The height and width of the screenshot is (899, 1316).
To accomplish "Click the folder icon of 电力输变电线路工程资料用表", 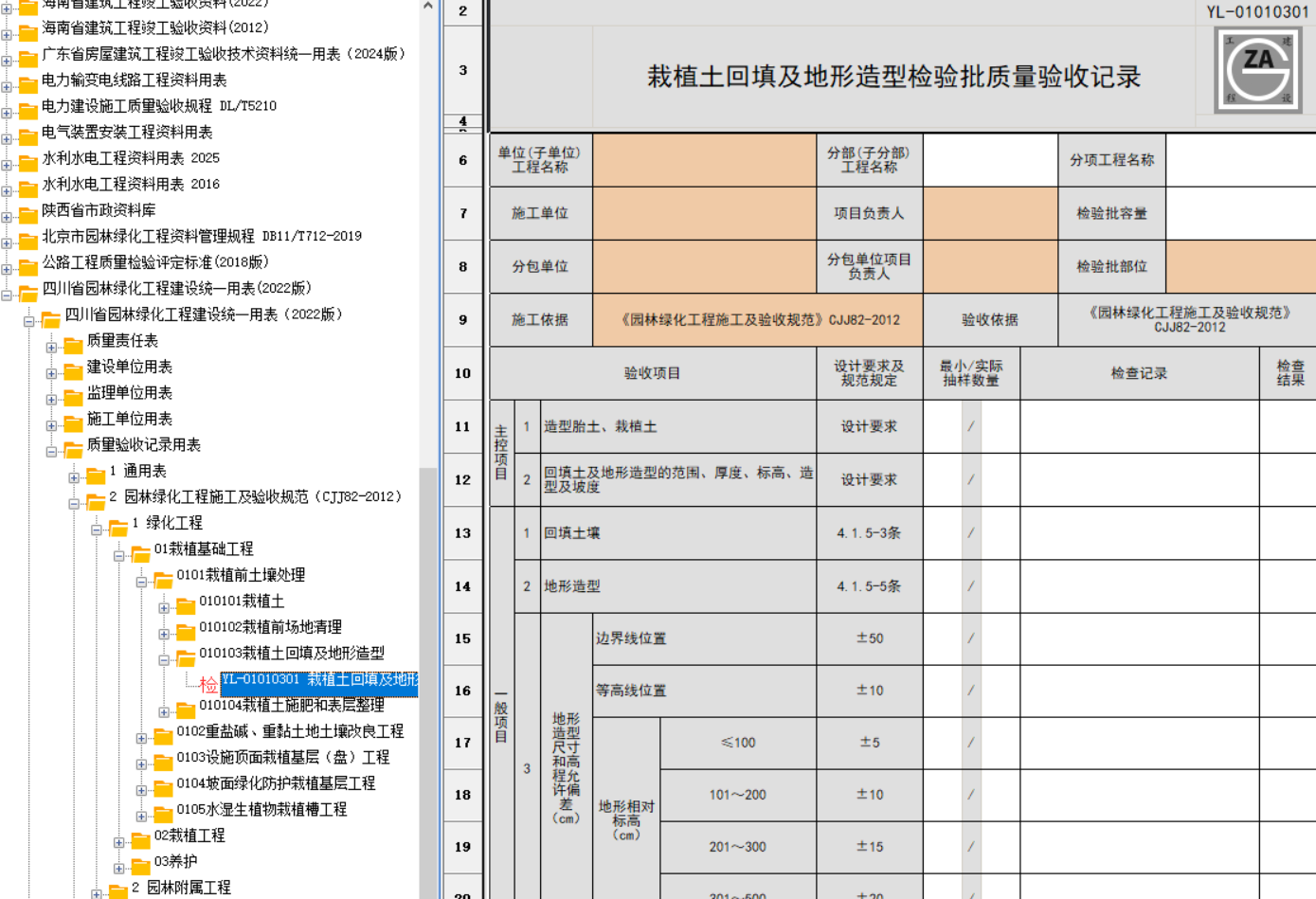I will 28,82.
